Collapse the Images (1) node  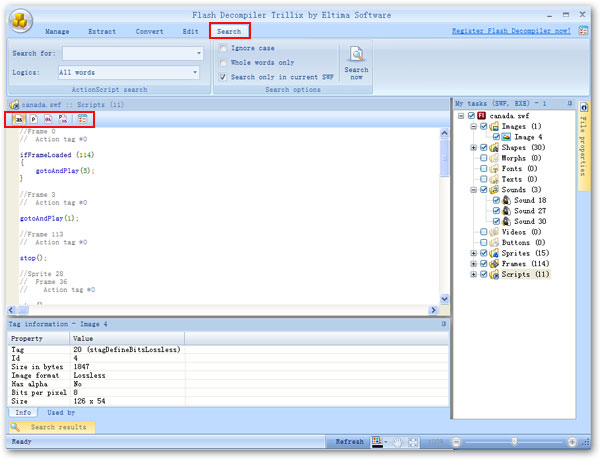(474, 126)
